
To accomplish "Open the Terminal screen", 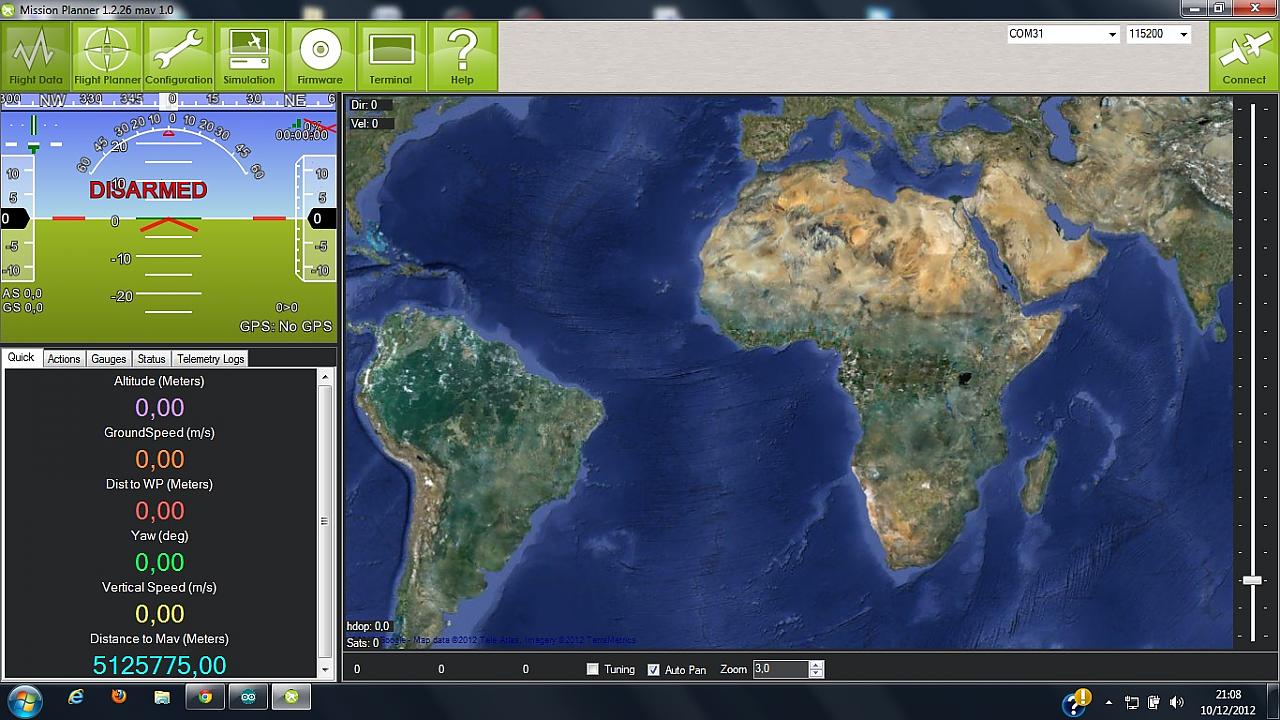I will coord(391,56).
